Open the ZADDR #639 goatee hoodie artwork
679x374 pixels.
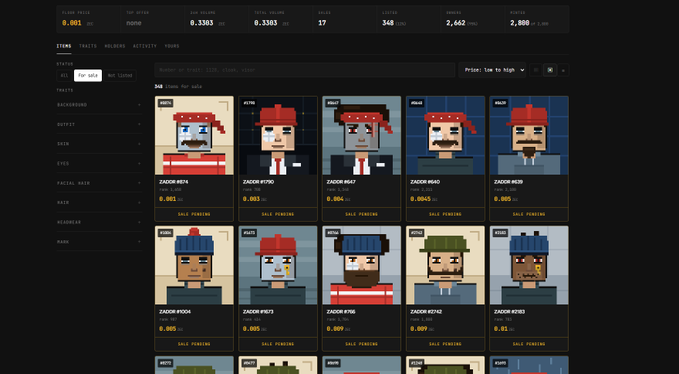pos(529,135)
